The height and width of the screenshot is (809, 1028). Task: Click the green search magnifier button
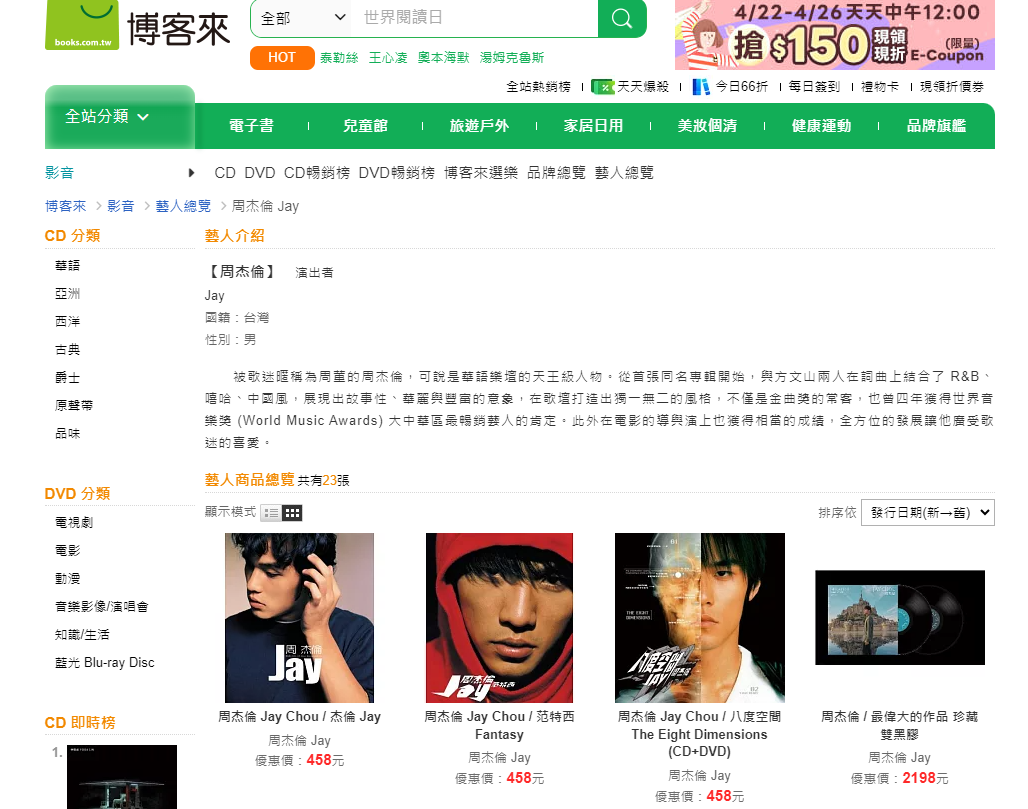click(x=622, y=18)
